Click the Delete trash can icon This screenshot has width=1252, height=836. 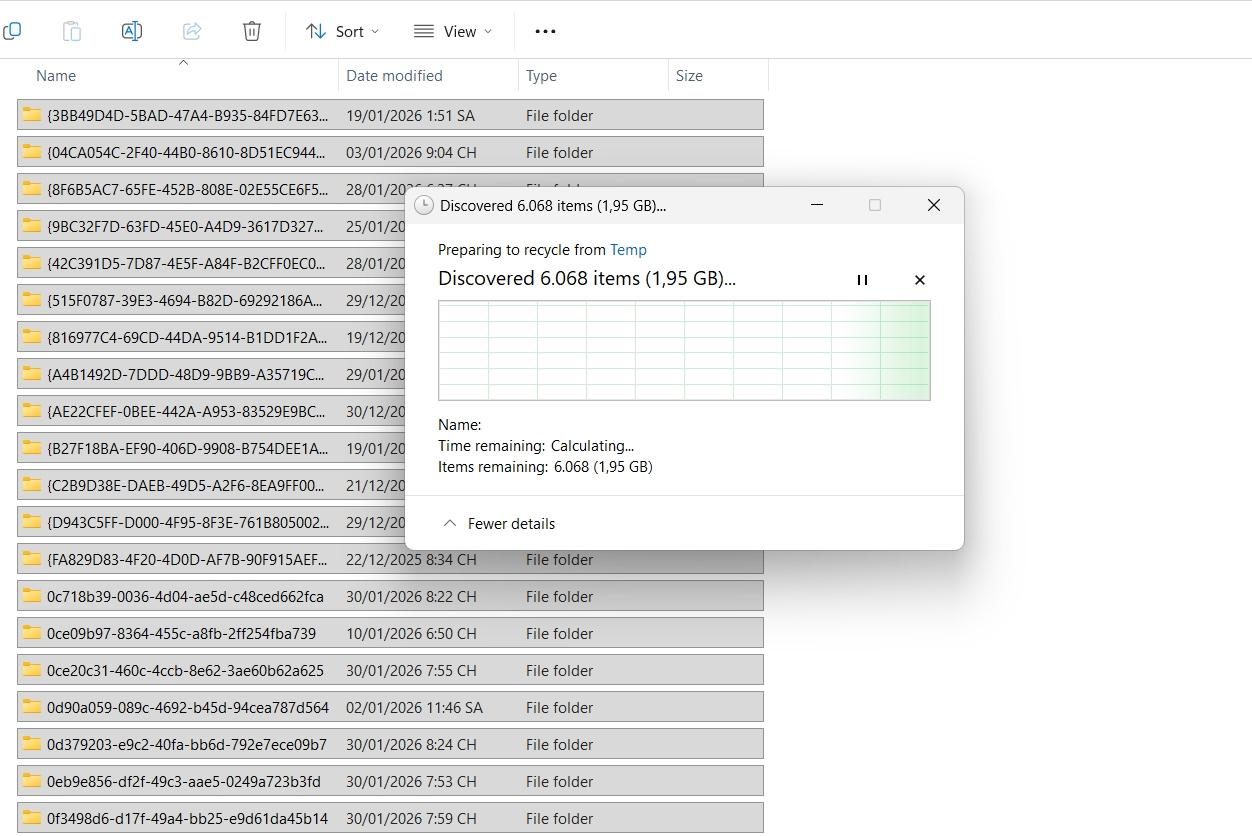(x=252, y=31)
